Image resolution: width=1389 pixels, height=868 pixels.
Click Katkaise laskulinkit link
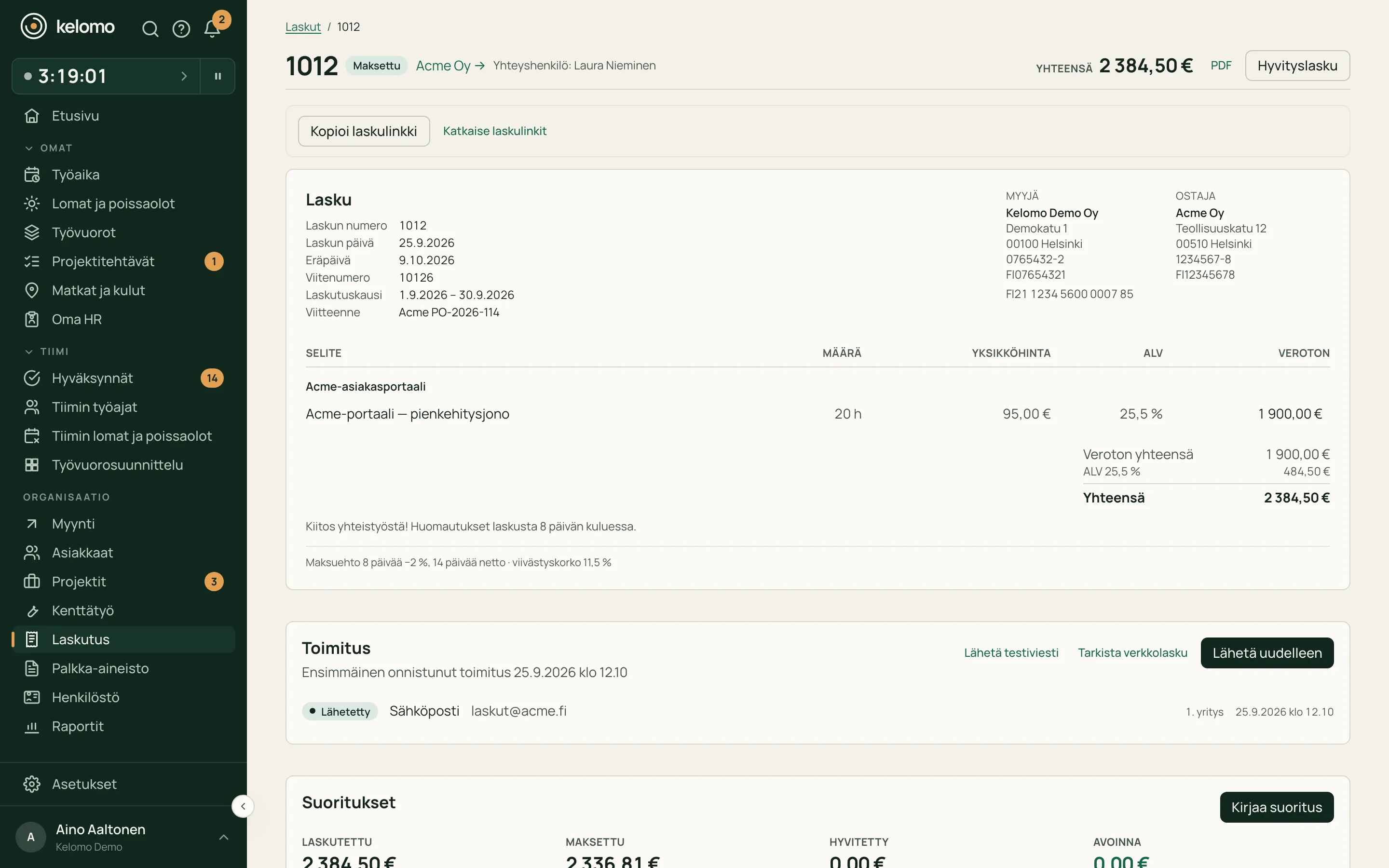(495, 131)
